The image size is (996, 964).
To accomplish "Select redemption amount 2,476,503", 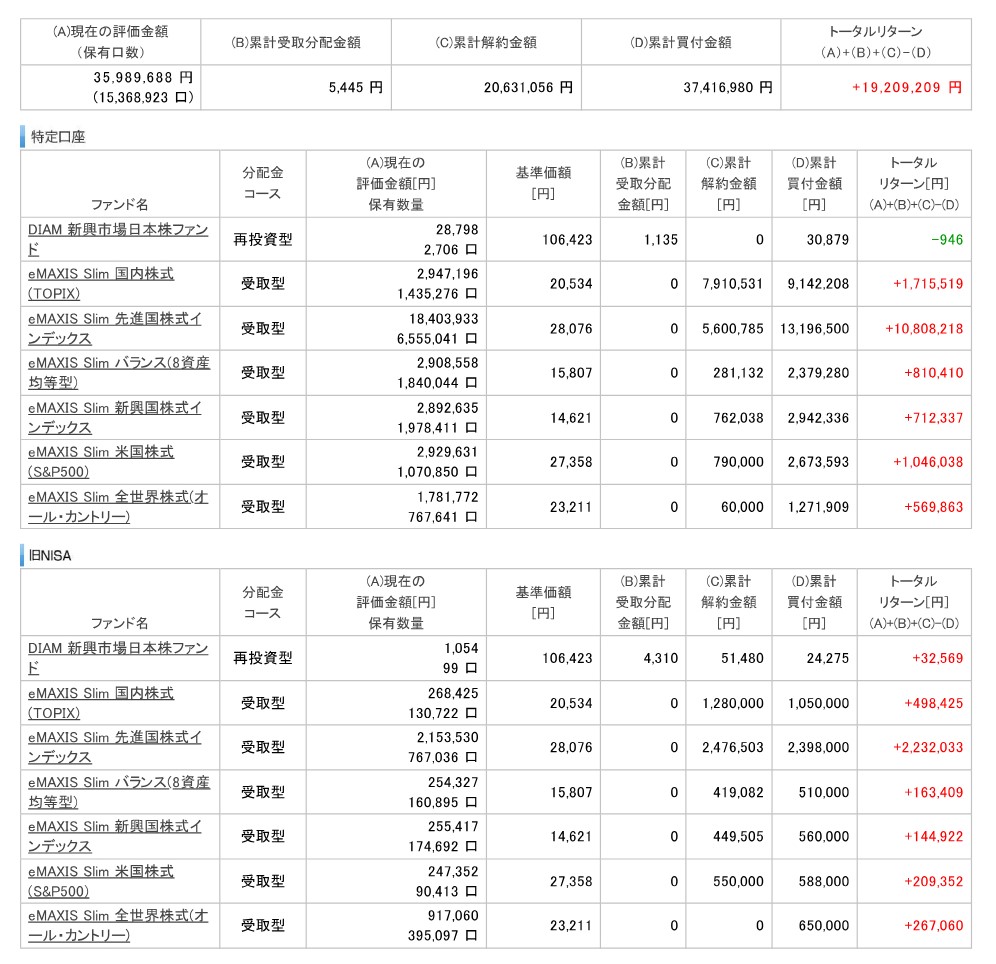I will (732, 747).
